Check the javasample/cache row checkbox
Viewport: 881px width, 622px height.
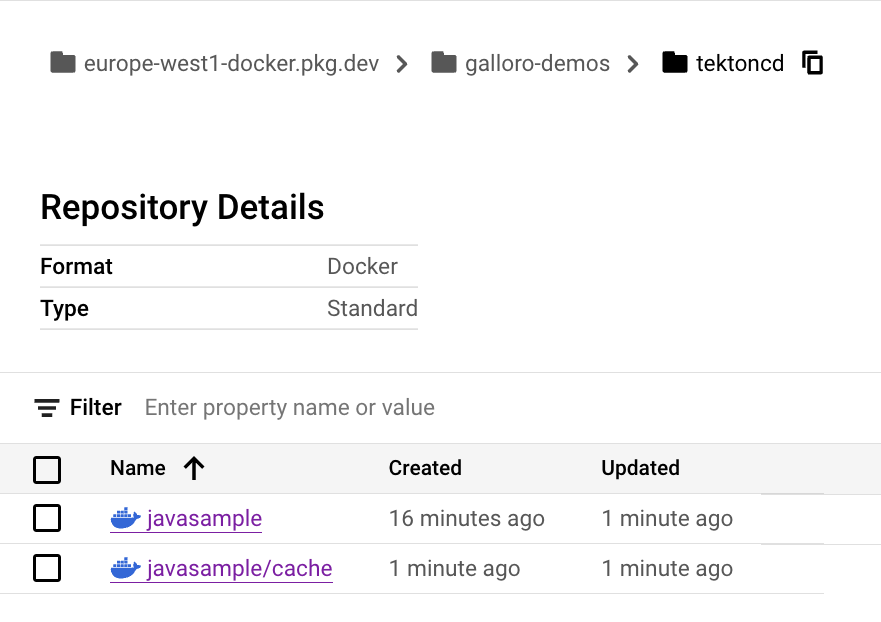pyautogui.click(x=47, y=568)
